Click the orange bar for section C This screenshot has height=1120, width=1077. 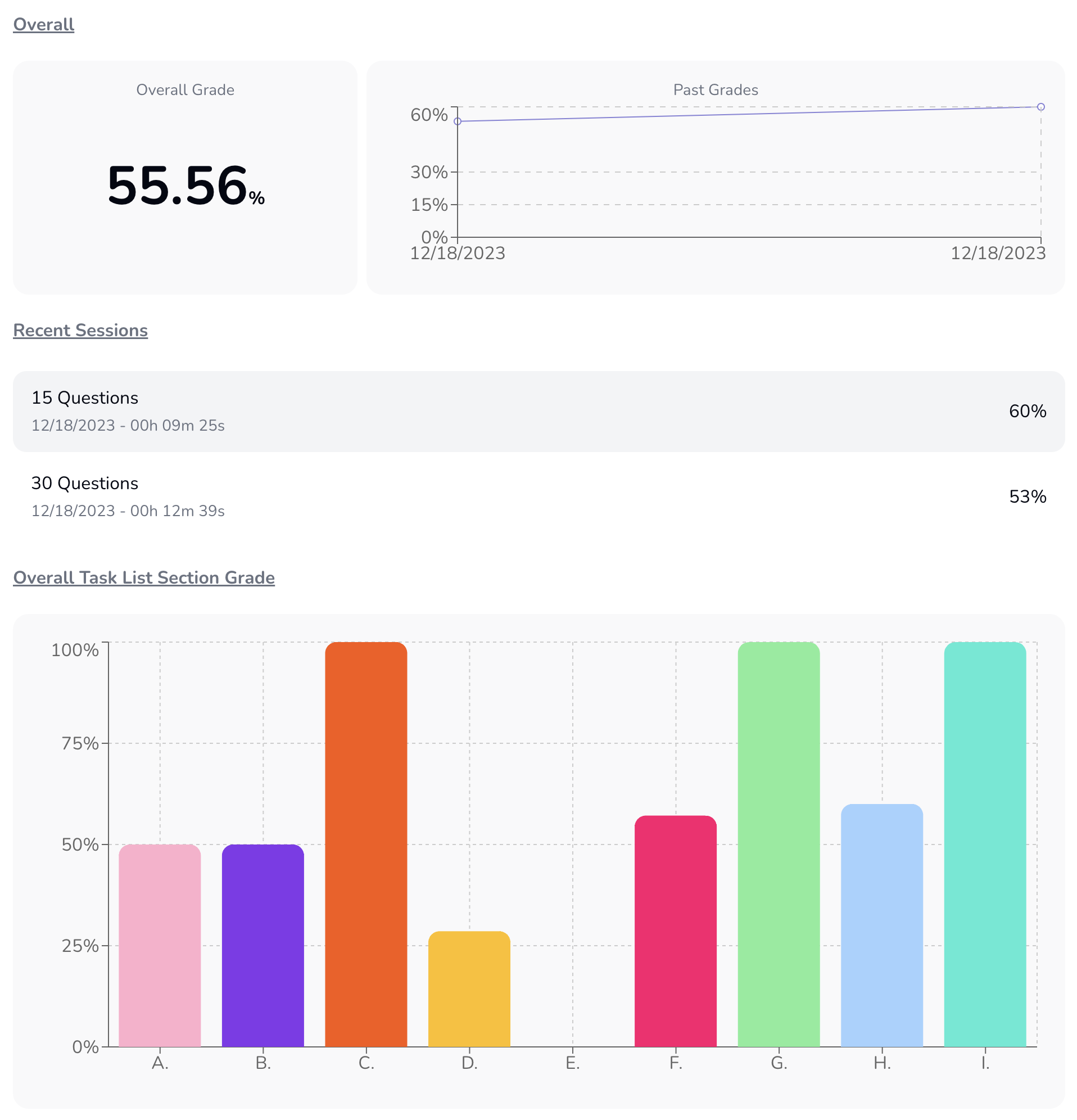[x=366, y=844]
